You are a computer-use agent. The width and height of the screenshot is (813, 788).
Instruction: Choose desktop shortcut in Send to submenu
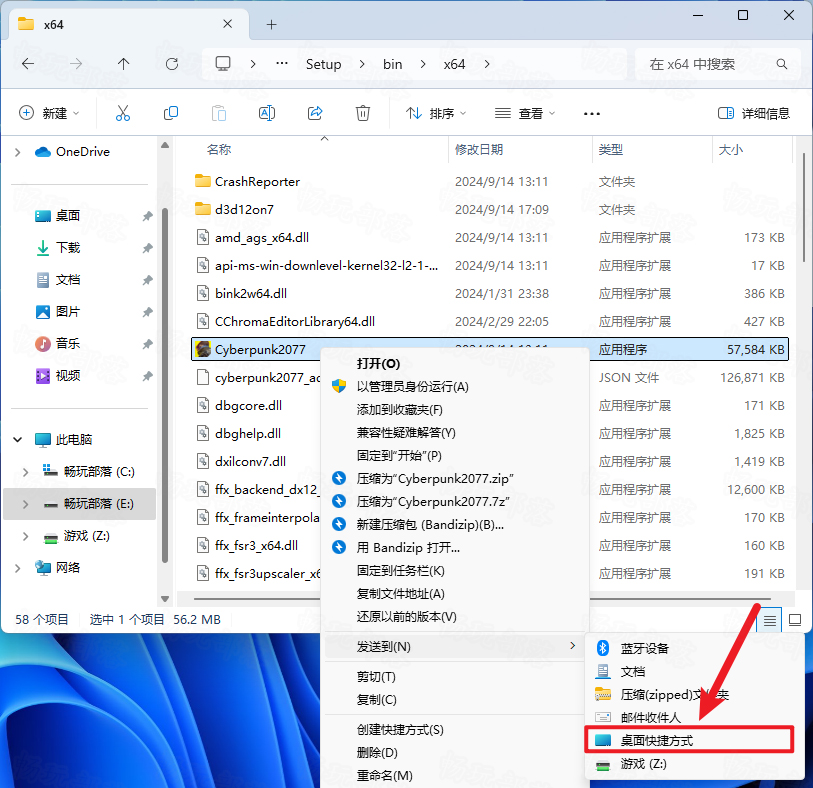click(x=689, y=740)
